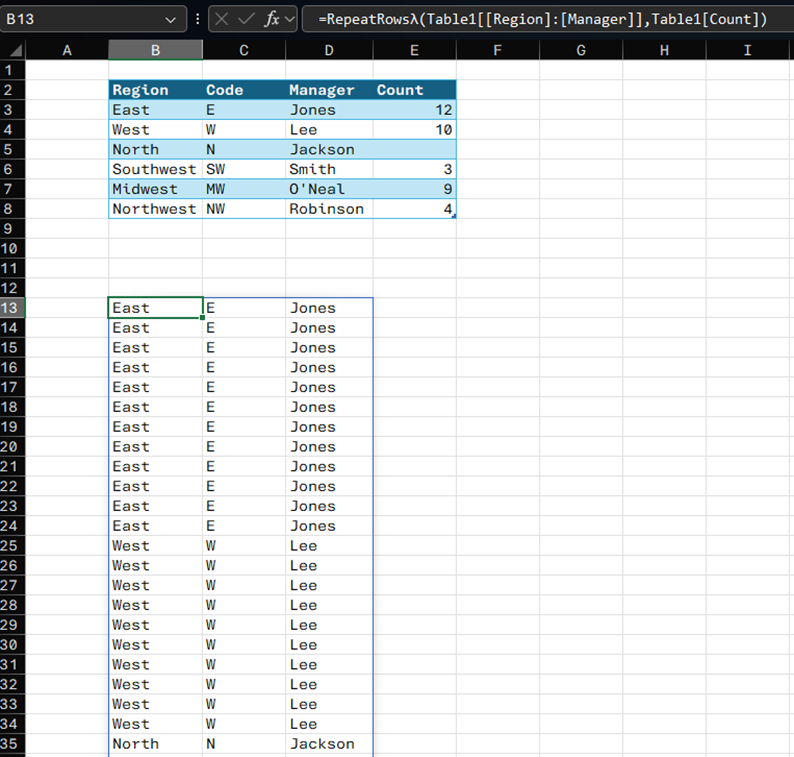The height and width of the screenshot is (757, 794).
Task: Click the East cell in row 13
Action: [x=155, y=307]
